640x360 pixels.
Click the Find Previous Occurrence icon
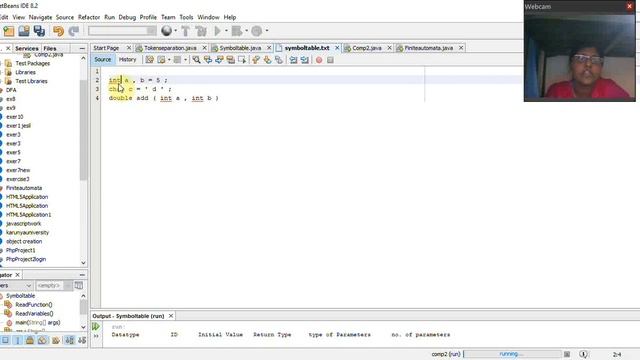tap(208, 60)
